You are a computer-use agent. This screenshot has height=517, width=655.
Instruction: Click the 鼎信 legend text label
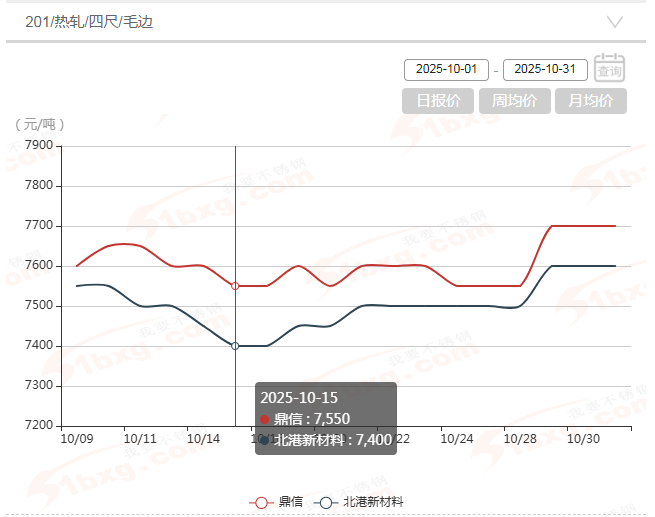(291, 502)
